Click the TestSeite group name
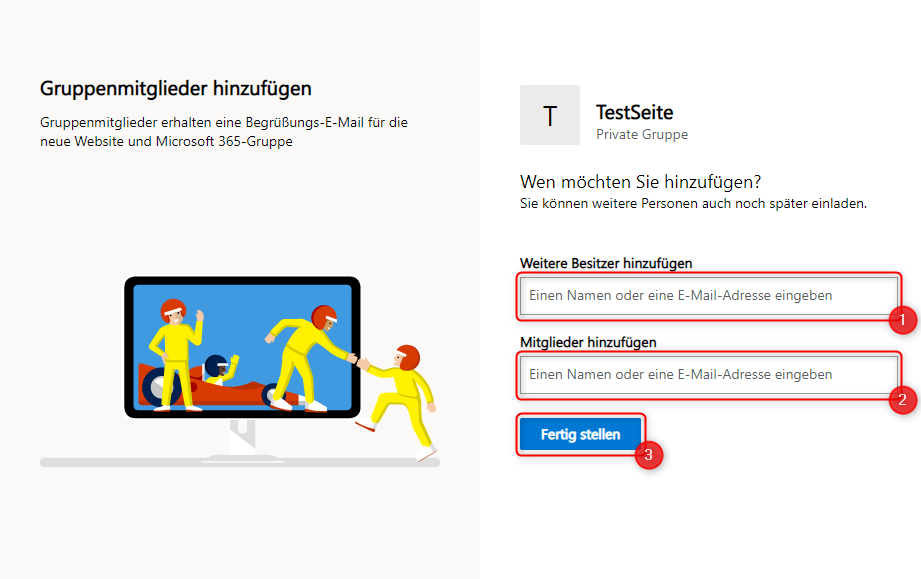 click(634, 112)
